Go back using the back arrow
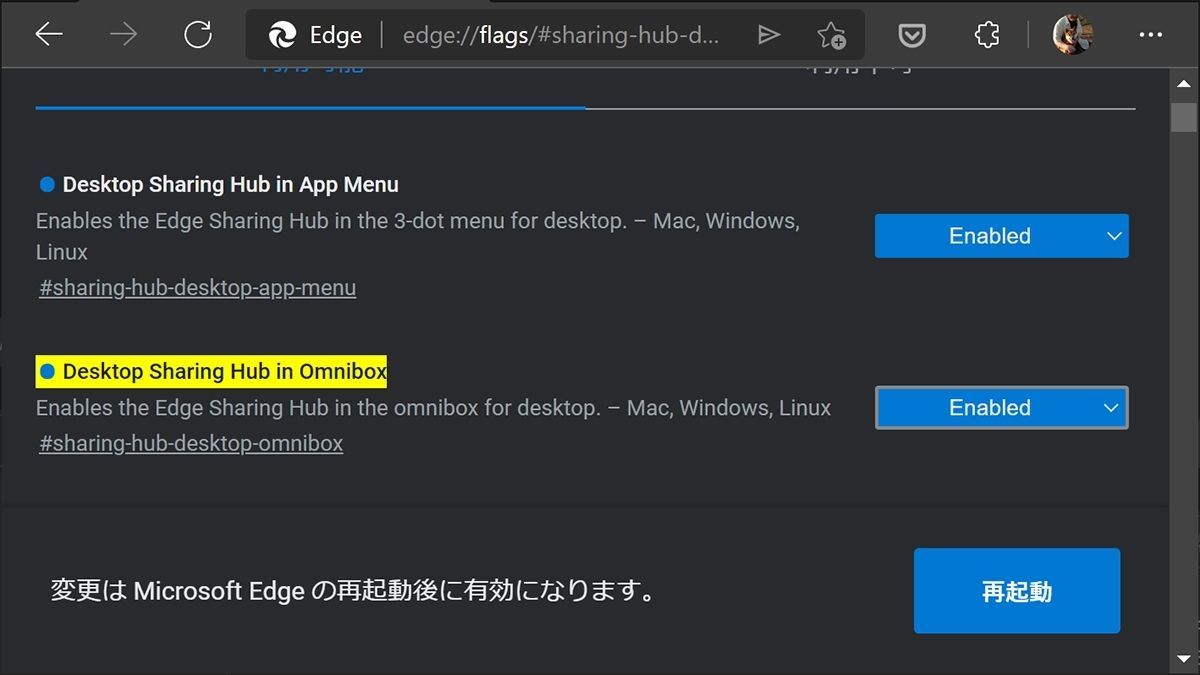 click(x=49, y=35)
